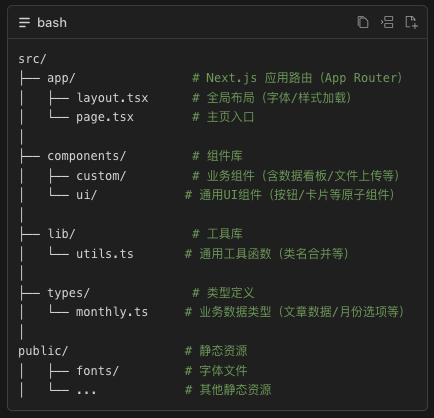Click the src/ root line

(x=32, y=59)
